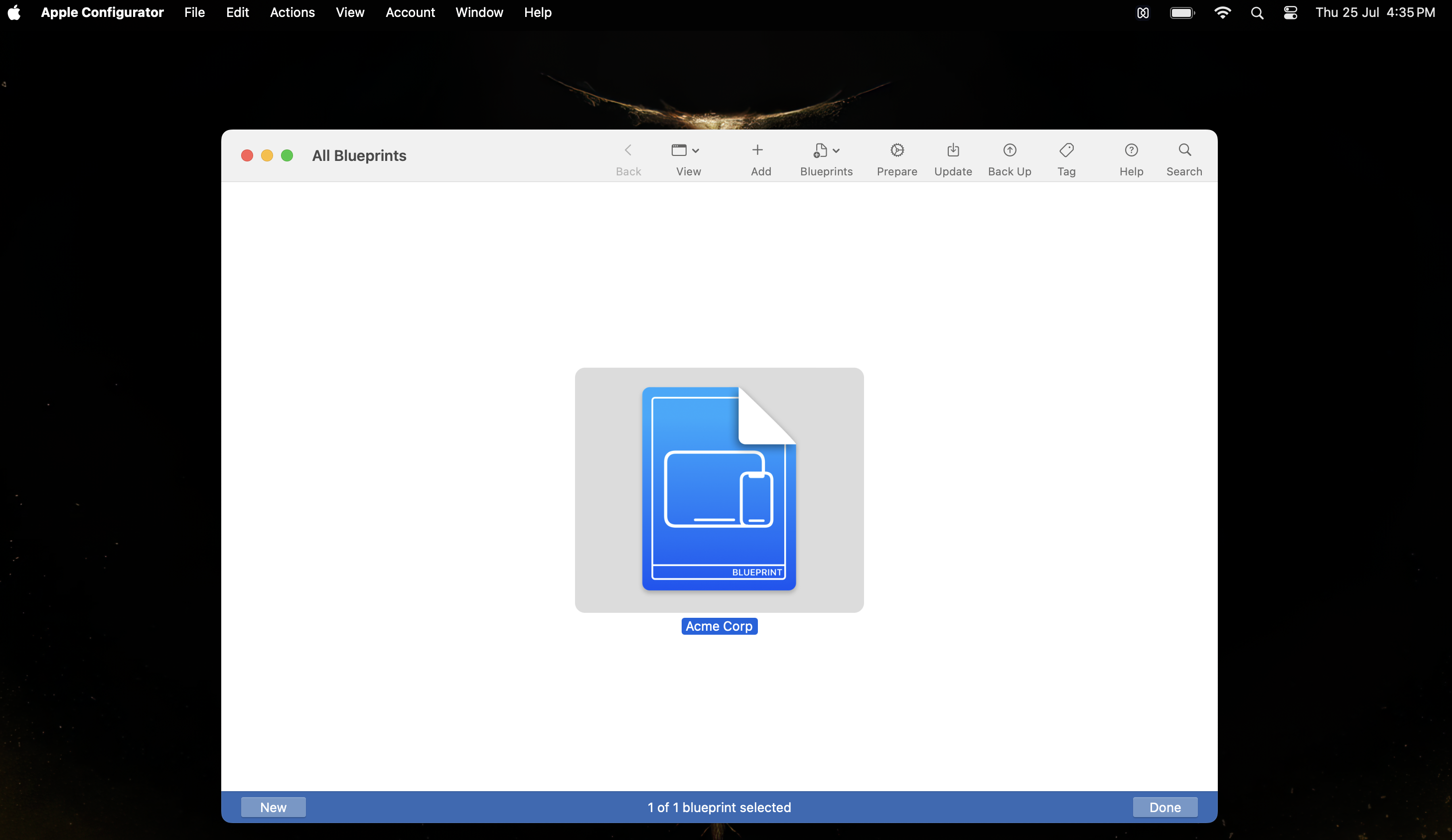Image resolution: width=1452 pixels, height=840 pixels.
Task: Open the Blueprints toolbar dropdown
Action: (826, 151)
